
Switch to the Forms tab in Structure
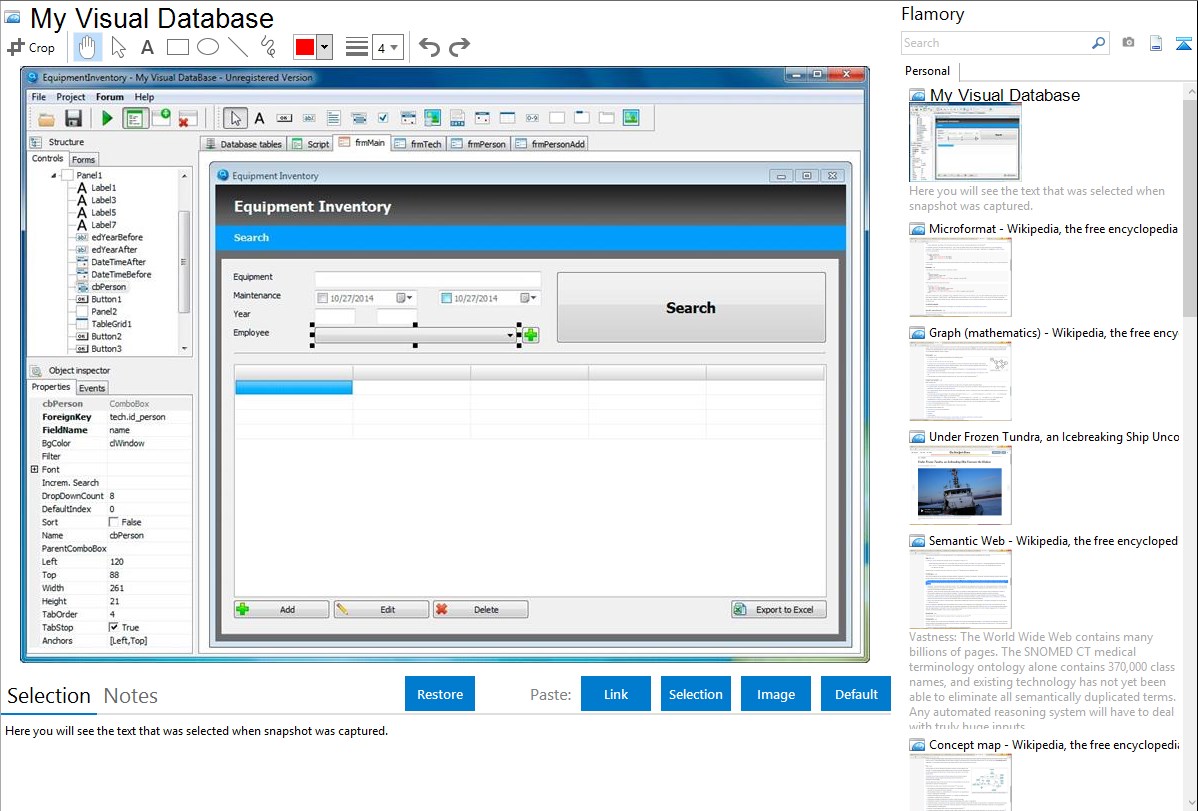click(x=84, y=160)
